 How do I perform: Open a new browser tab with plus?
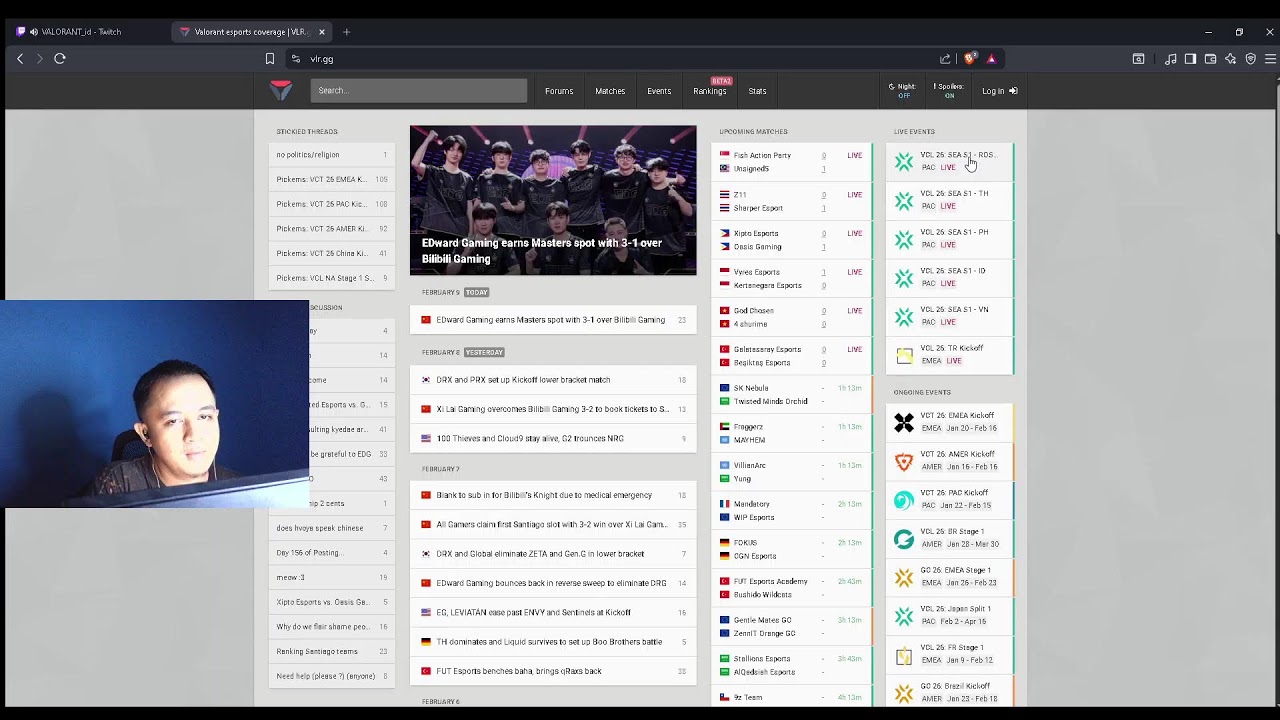tap(346, 32)
